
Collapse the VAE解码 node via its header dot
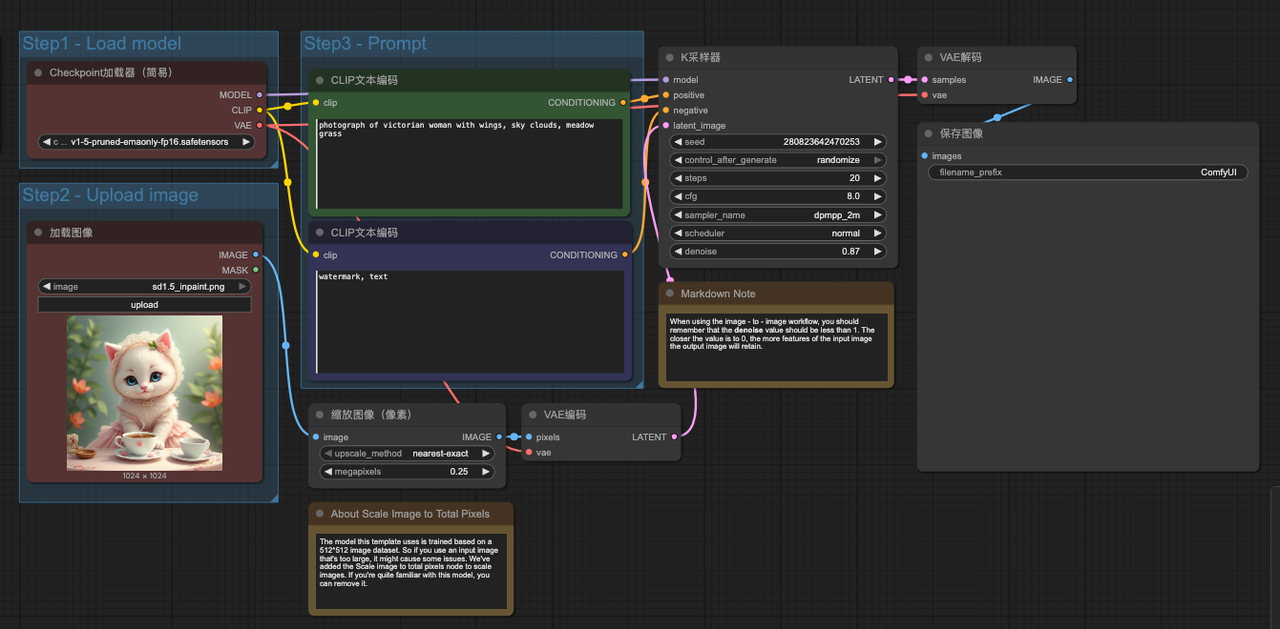click(927, 58)
